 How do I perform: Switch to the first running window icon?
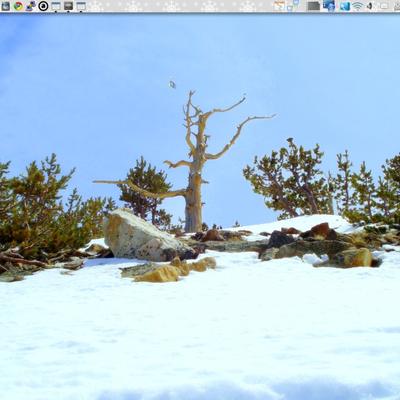56,6
